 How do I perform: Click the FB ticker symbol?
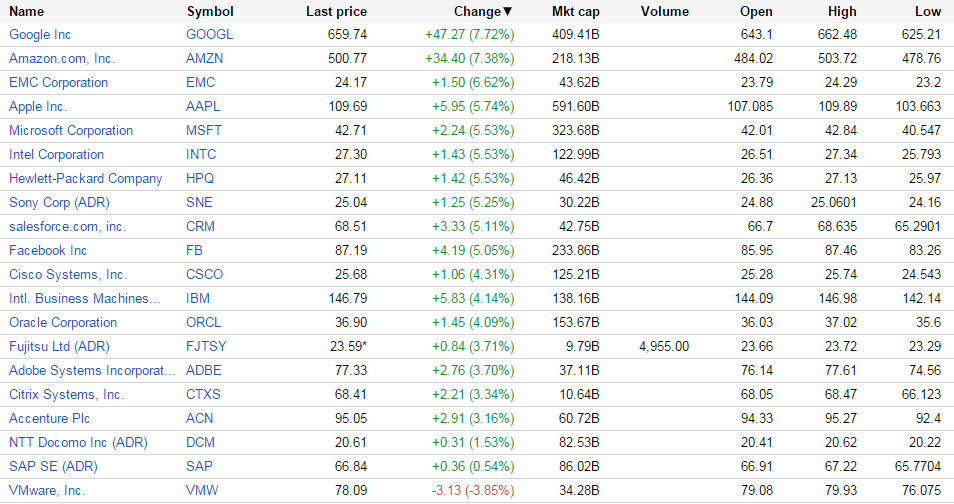point(194,250)
